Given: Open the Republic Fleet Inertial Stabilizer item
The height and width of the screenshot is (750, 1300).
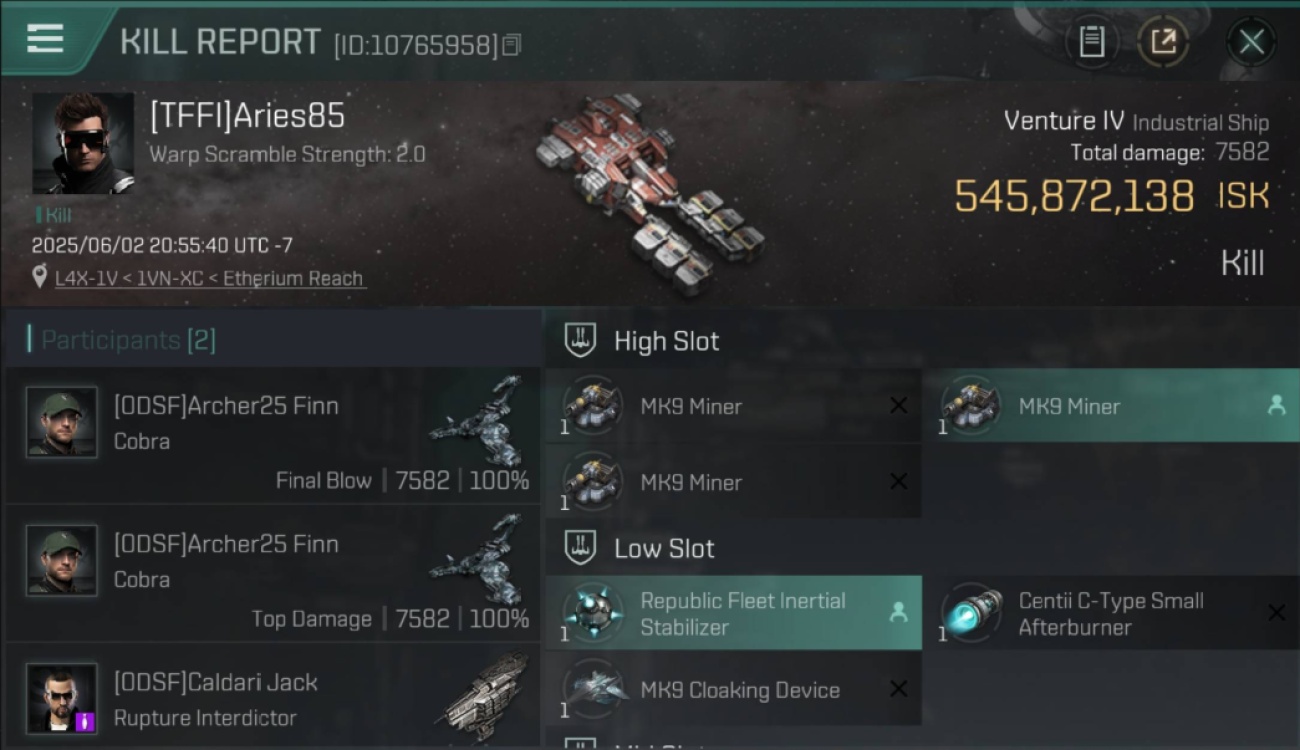Looking at the screenshot, I should click(x=733, y=613).
